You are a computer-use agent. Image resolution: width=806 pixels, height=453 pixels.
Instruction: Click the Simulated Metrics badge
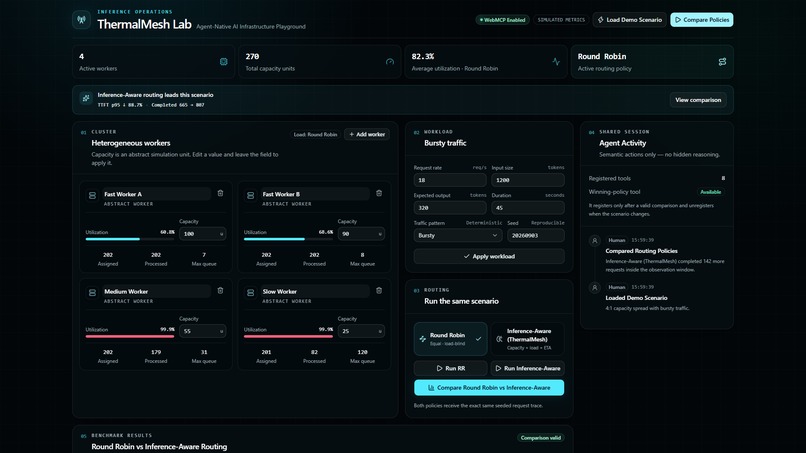[x=561, y=20]
